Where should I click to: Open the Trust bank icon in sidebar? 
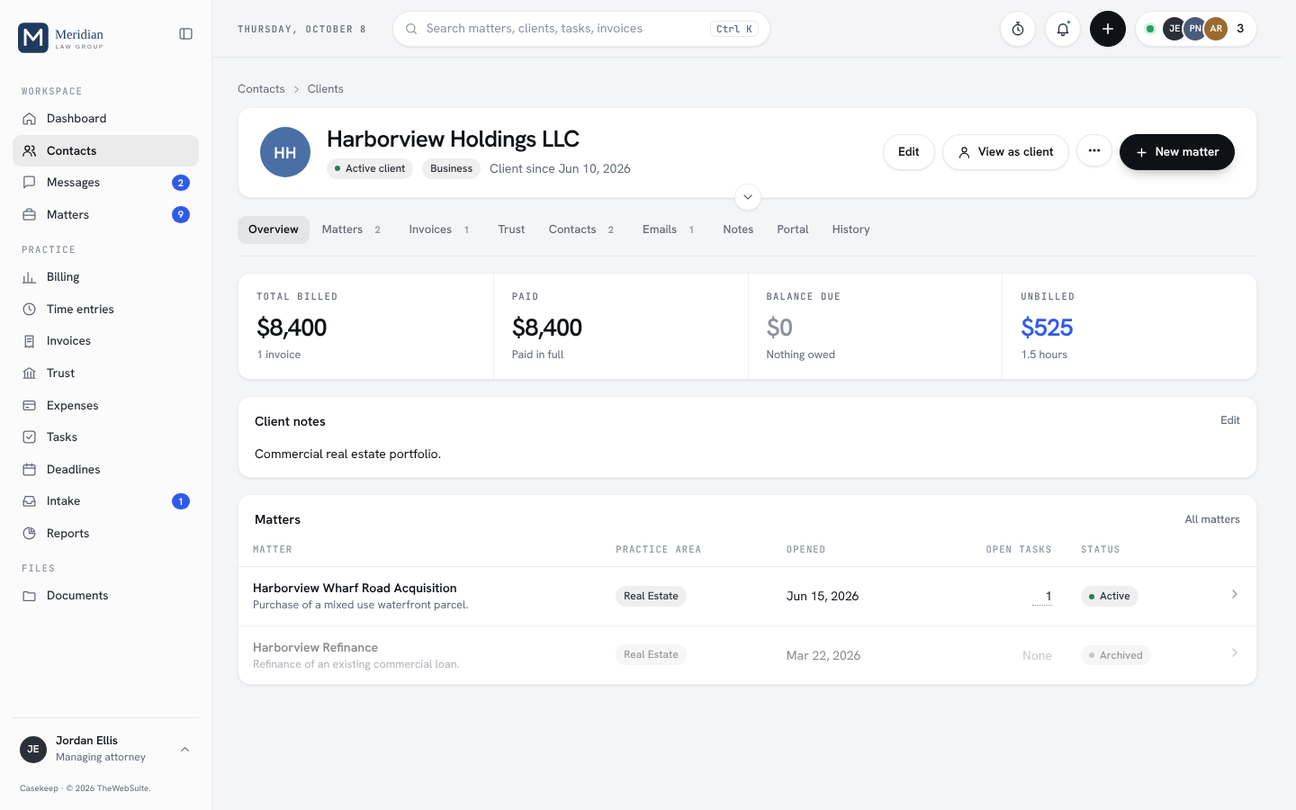point(29,373)
